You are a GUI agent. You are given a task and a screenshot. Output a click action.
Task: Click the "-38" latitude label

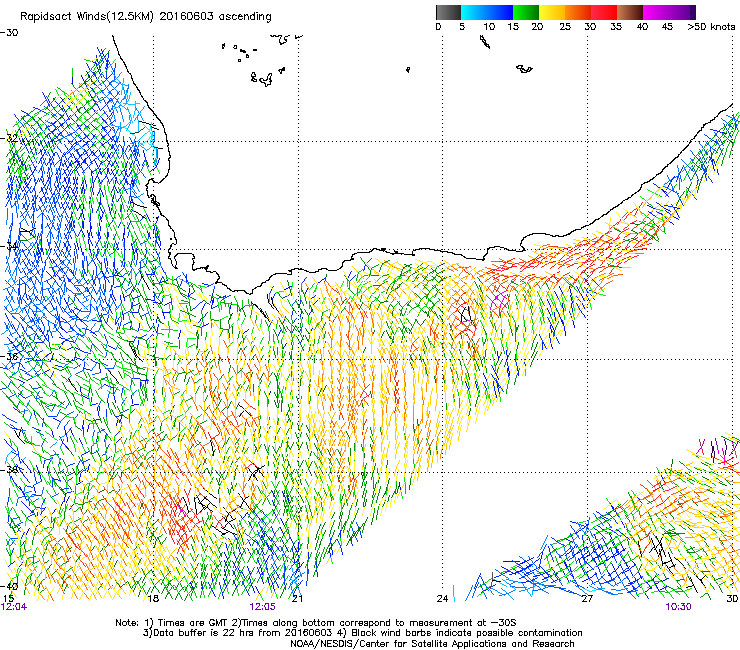click(9, 470)
